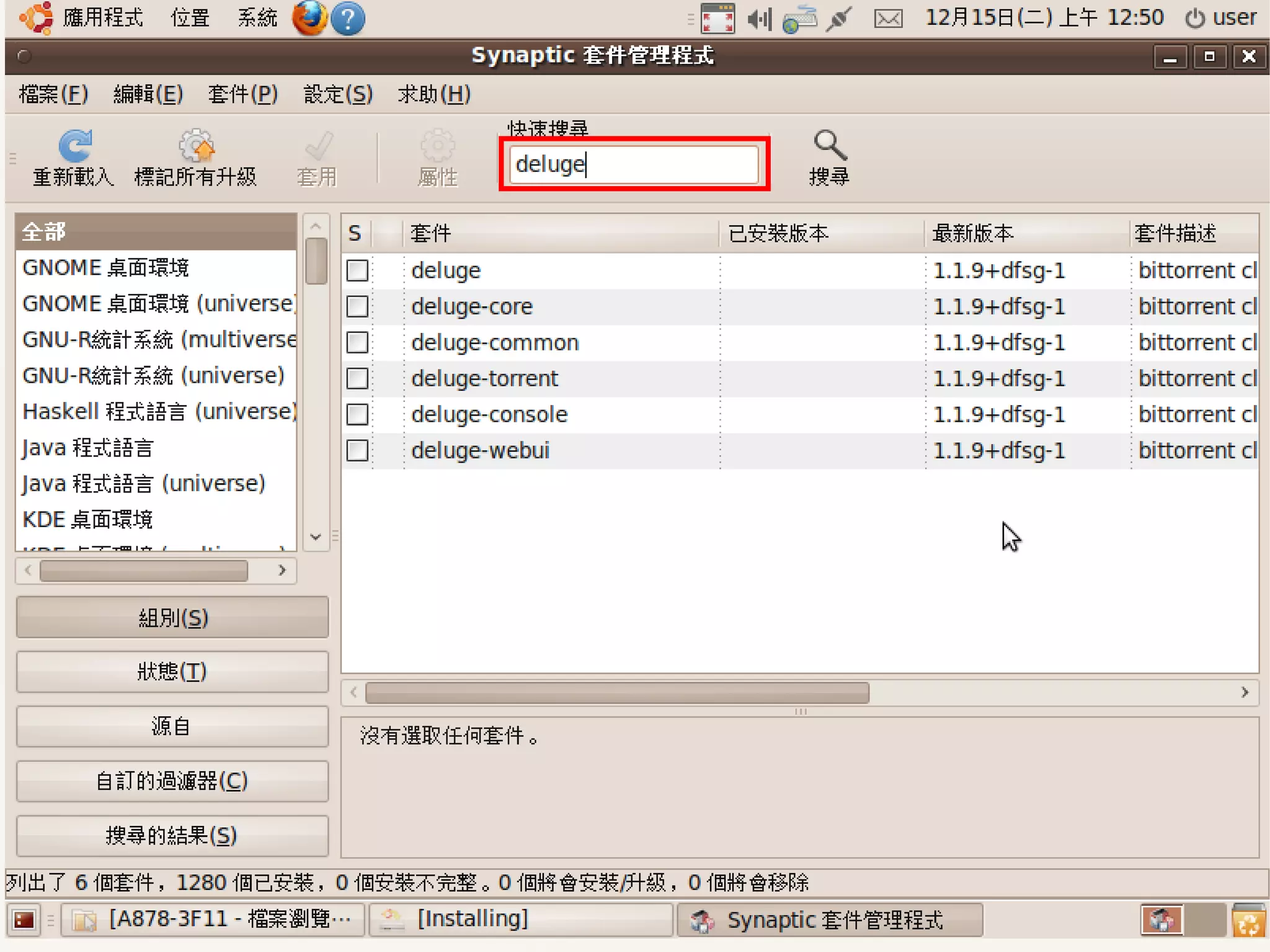Click the quick search input field
This screenshot has width=1270, height=952.
tap(634, 164)
